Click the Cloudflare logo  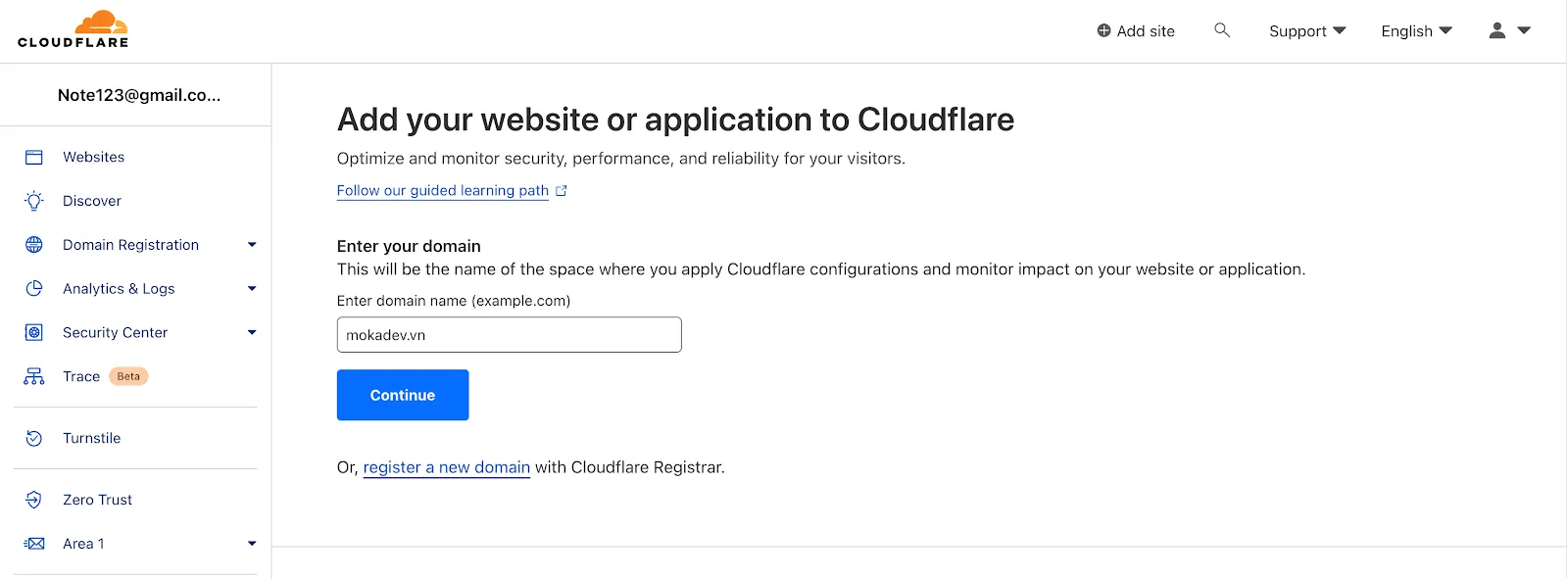coord(73,29)
